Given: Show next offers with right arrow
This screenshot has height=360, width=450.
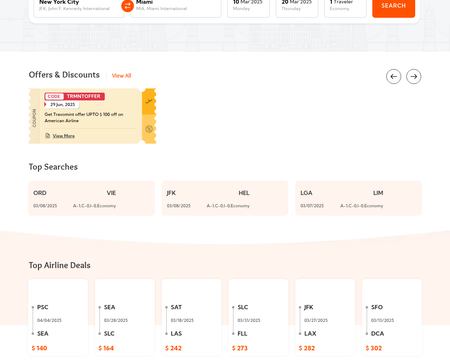Looking at the screenshot, I should [413, 76].
